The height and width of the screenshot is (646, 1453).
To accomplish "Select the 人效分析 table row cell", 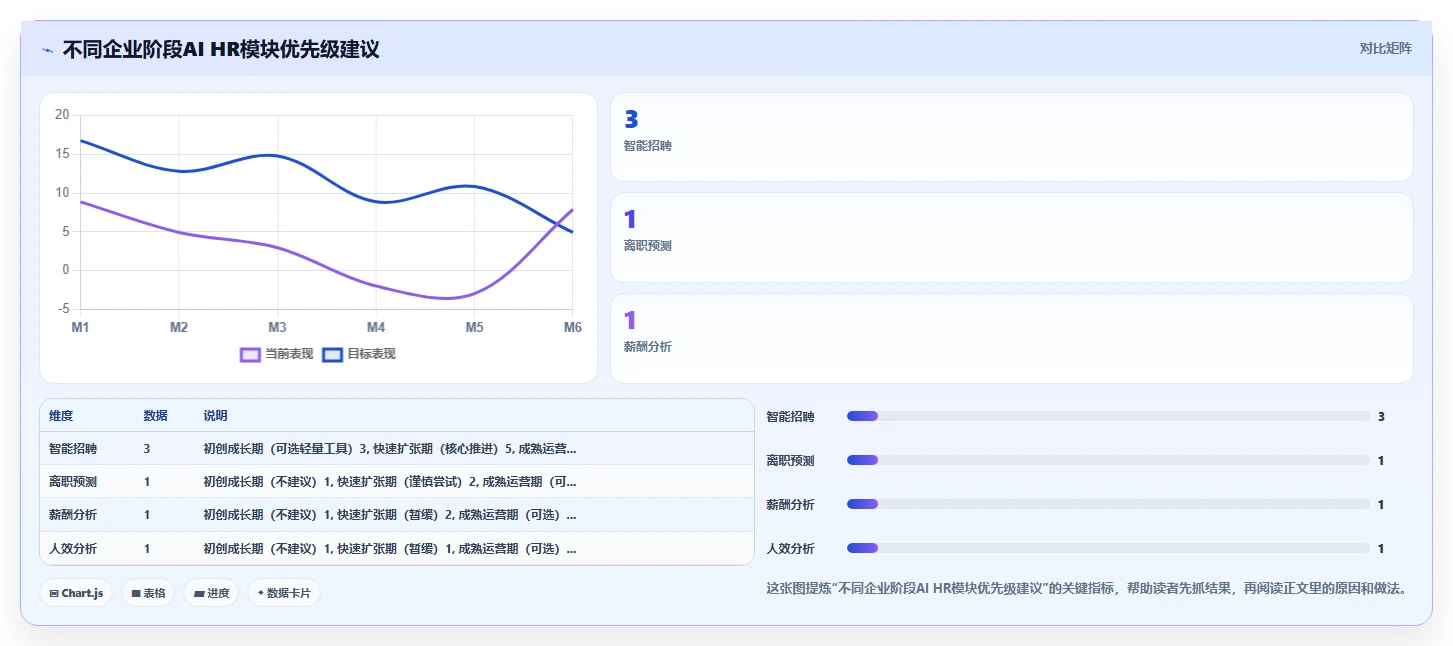I will [x=73, y=549].
